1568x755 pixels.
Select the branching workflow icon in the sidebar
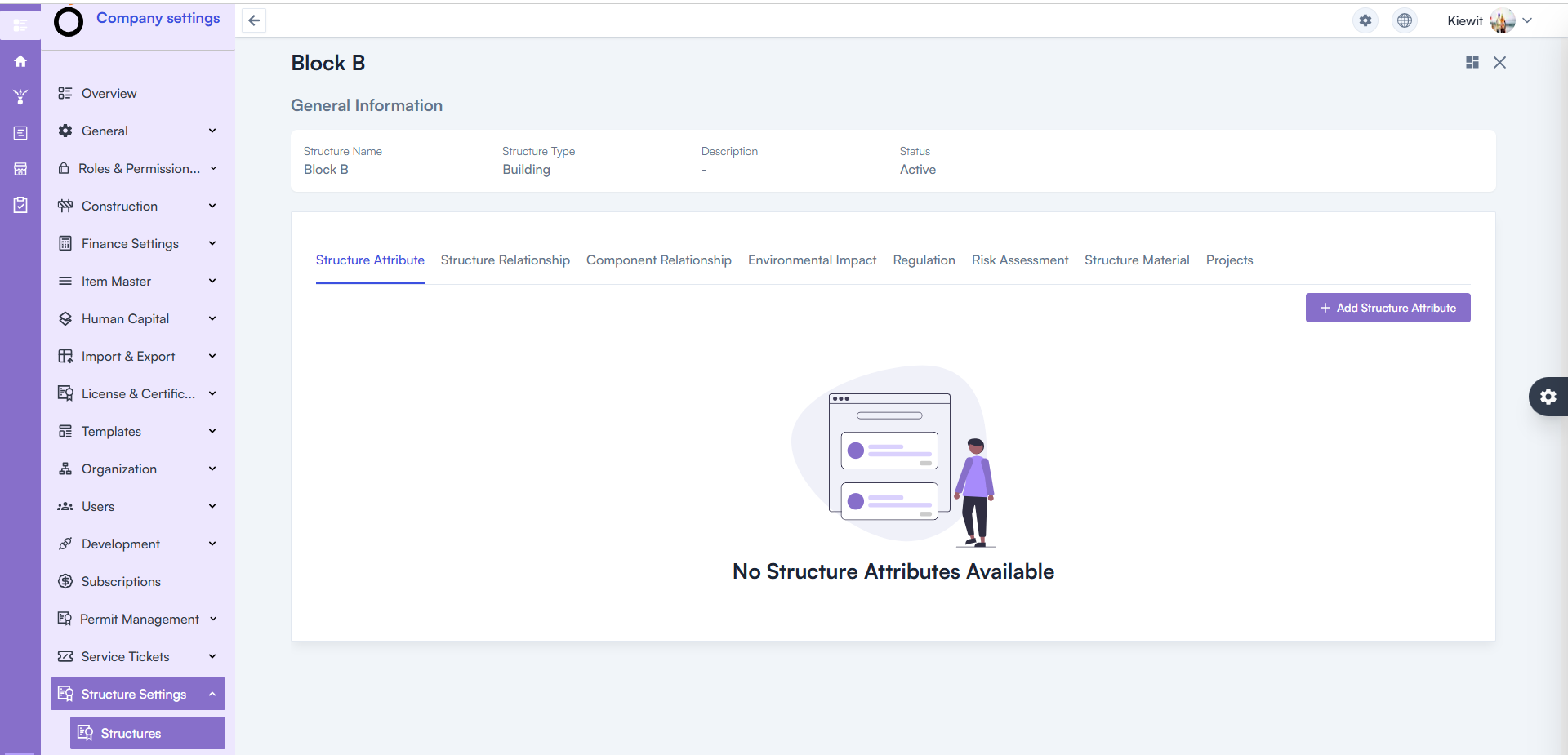[20, 97]
